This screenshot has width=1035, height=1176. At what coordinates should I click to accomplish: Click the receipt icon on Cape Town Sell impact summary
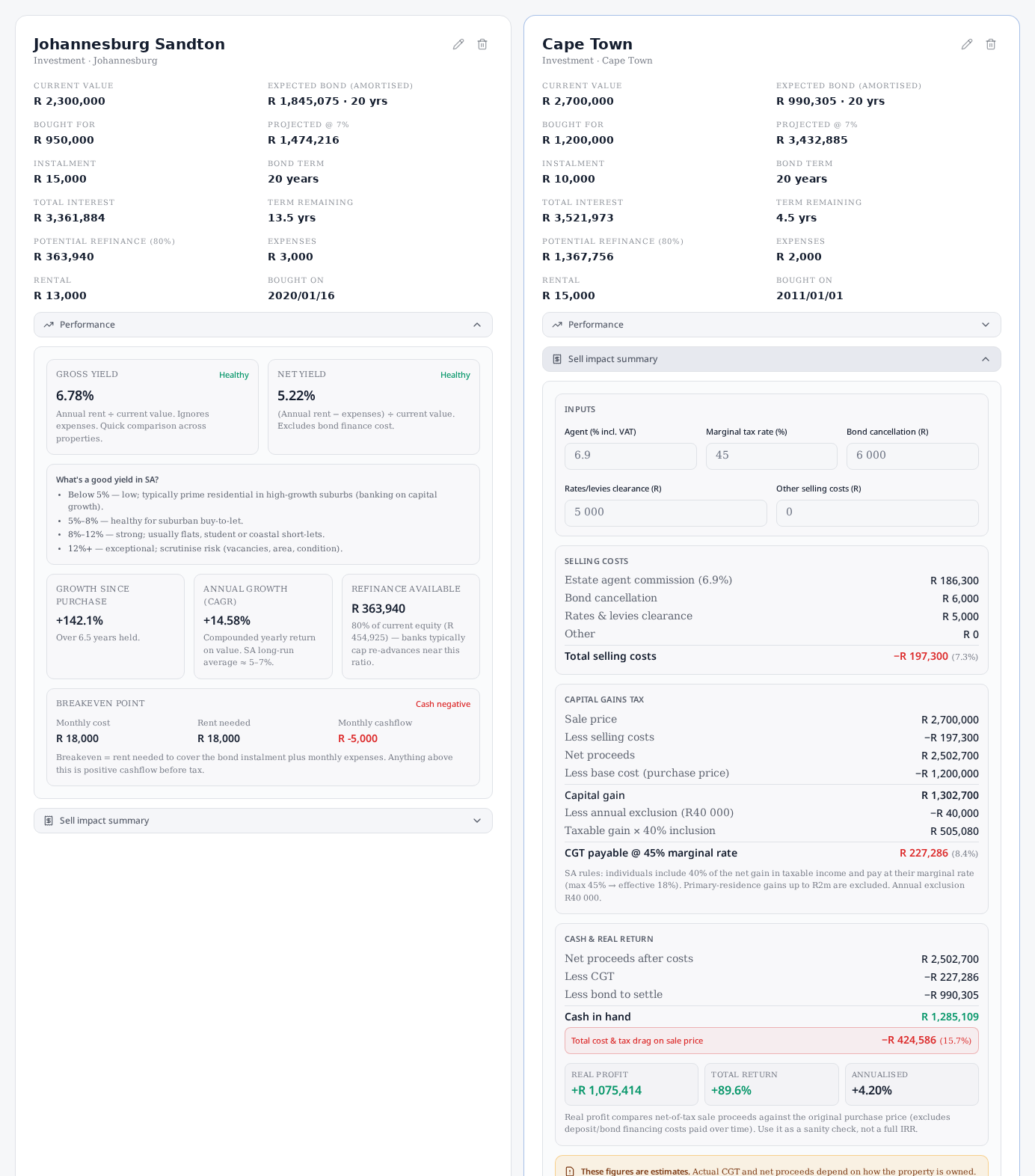(557, 359)
